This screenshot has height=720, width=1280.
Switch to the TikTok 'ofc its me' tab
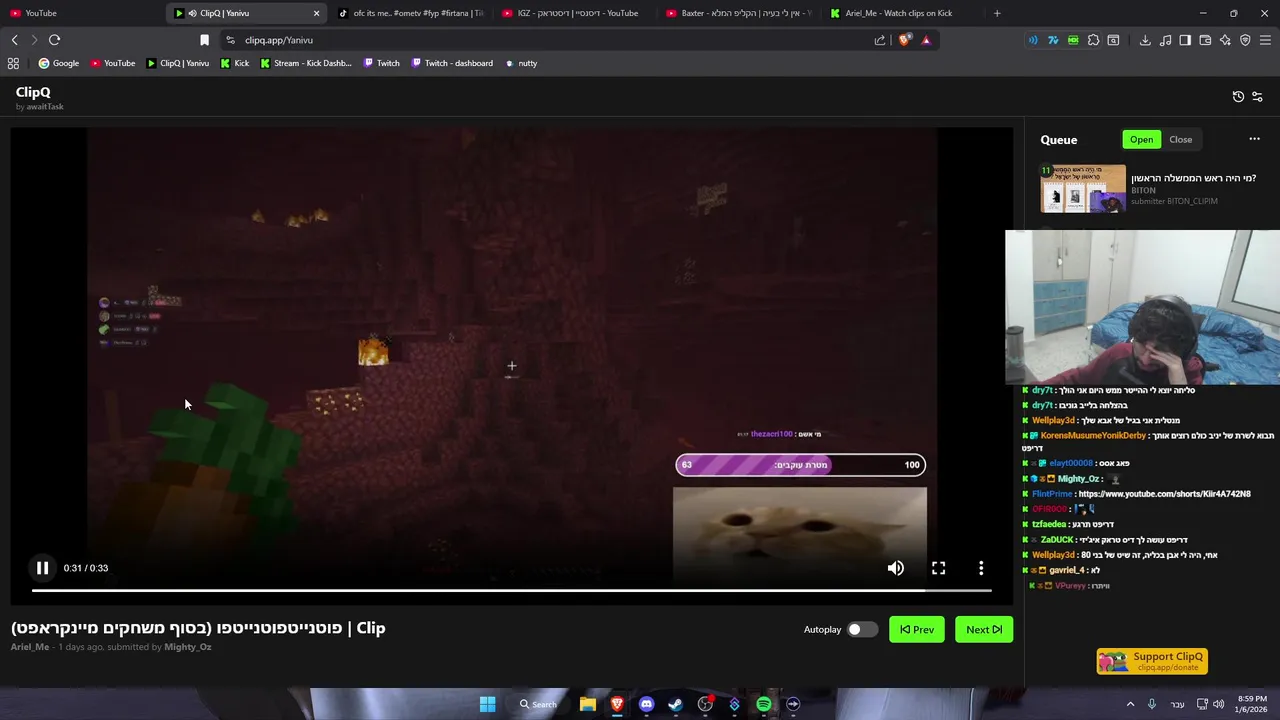[410, 13]
